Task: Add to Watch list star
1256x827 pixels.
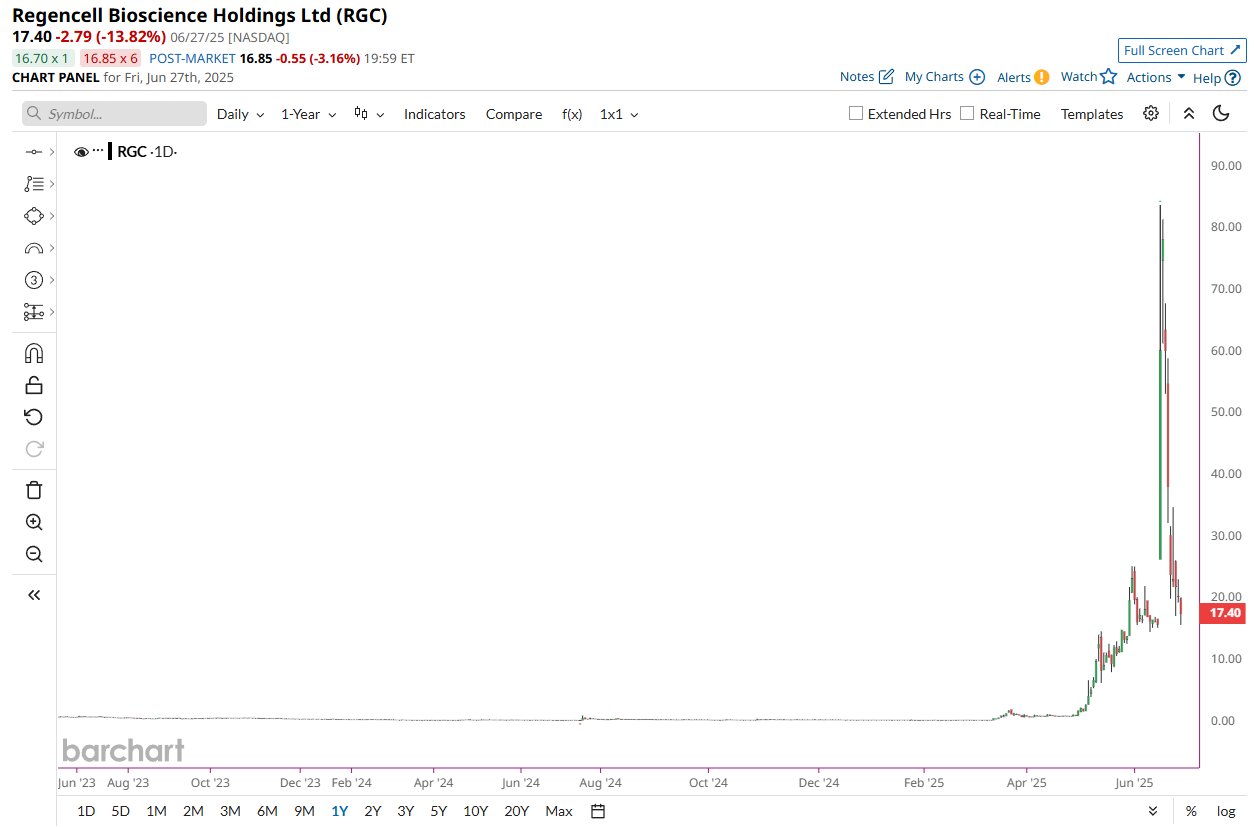Action: pyautogui.click(x=1108, y=76)
